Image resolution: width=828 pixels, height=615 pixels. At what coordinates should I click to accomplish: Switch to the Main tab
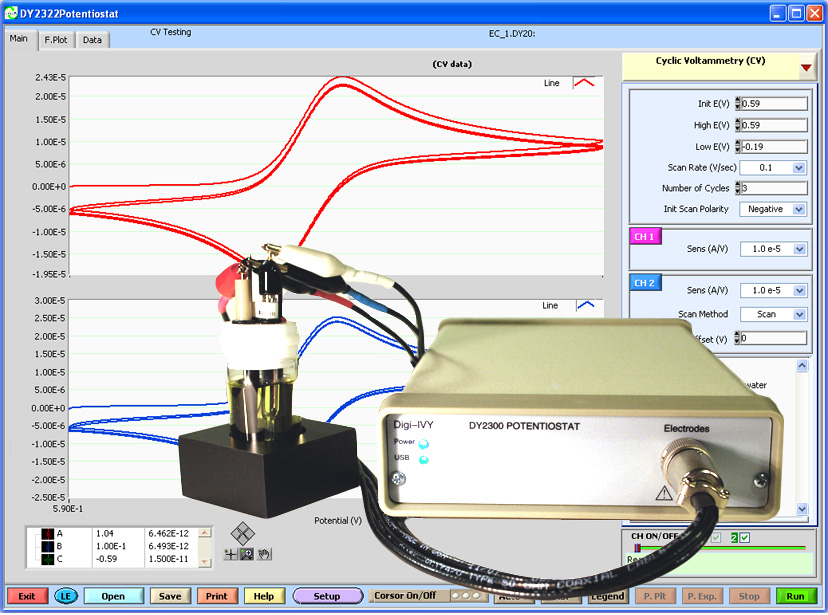[19, 39]
